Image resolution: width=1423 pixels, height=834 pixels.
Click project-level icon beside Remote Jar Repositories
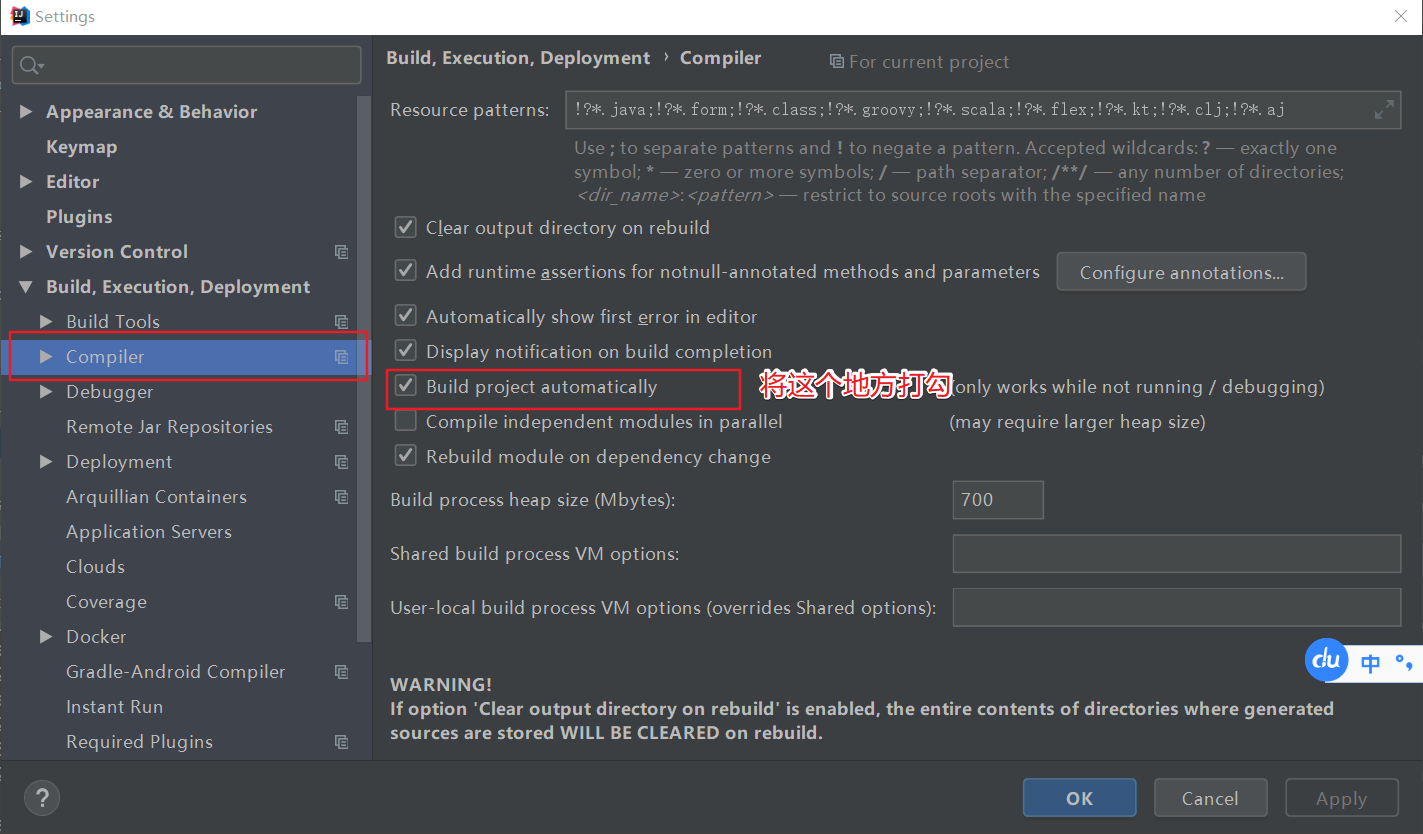point(342,427)
